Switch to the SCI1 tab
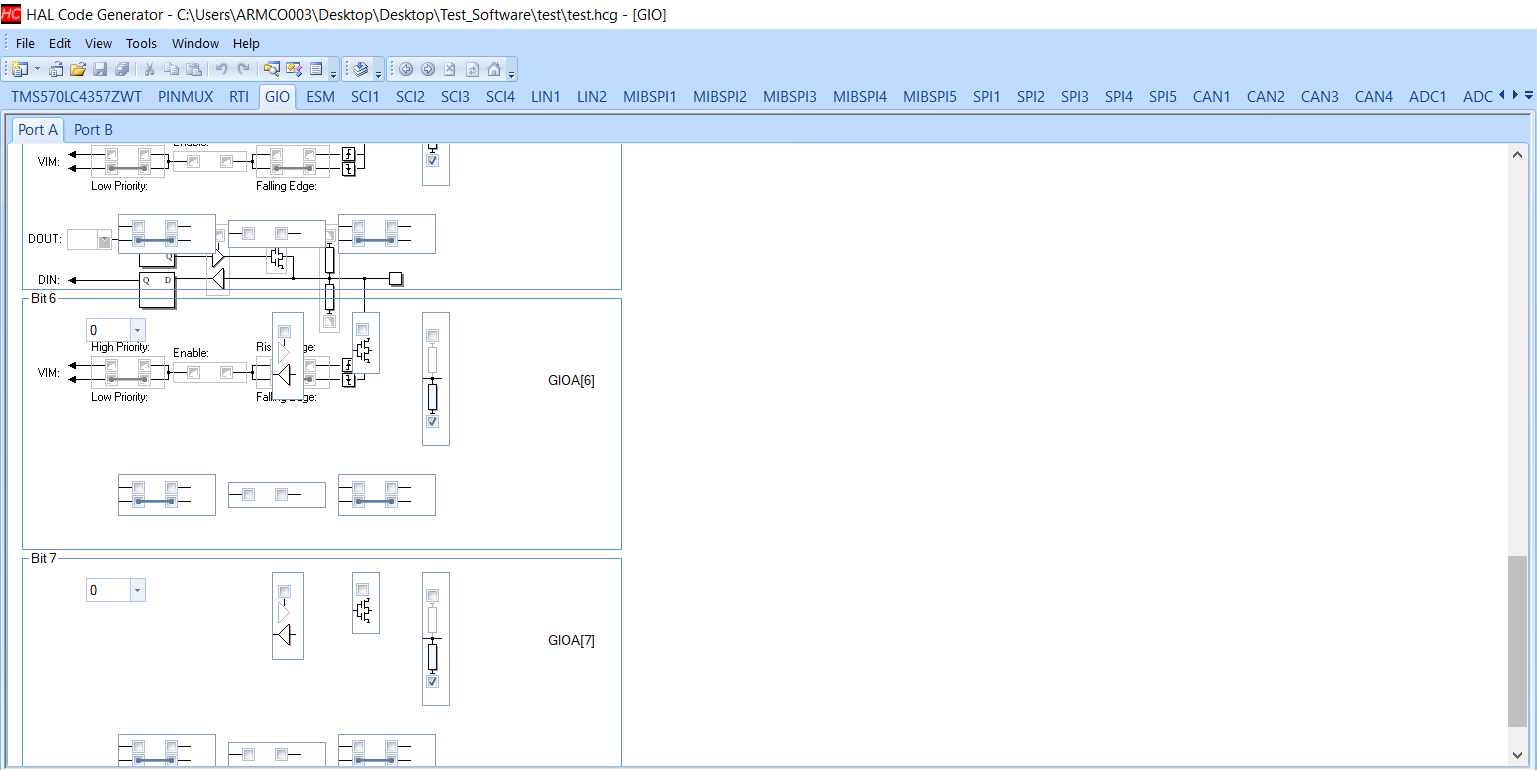 [365, 97]
